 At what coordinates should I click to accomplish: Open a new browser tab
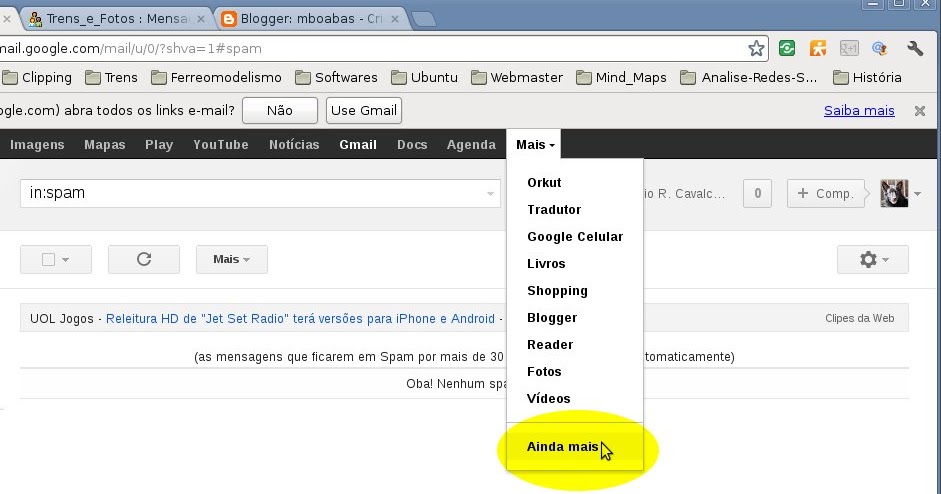(x=424, y=19)
